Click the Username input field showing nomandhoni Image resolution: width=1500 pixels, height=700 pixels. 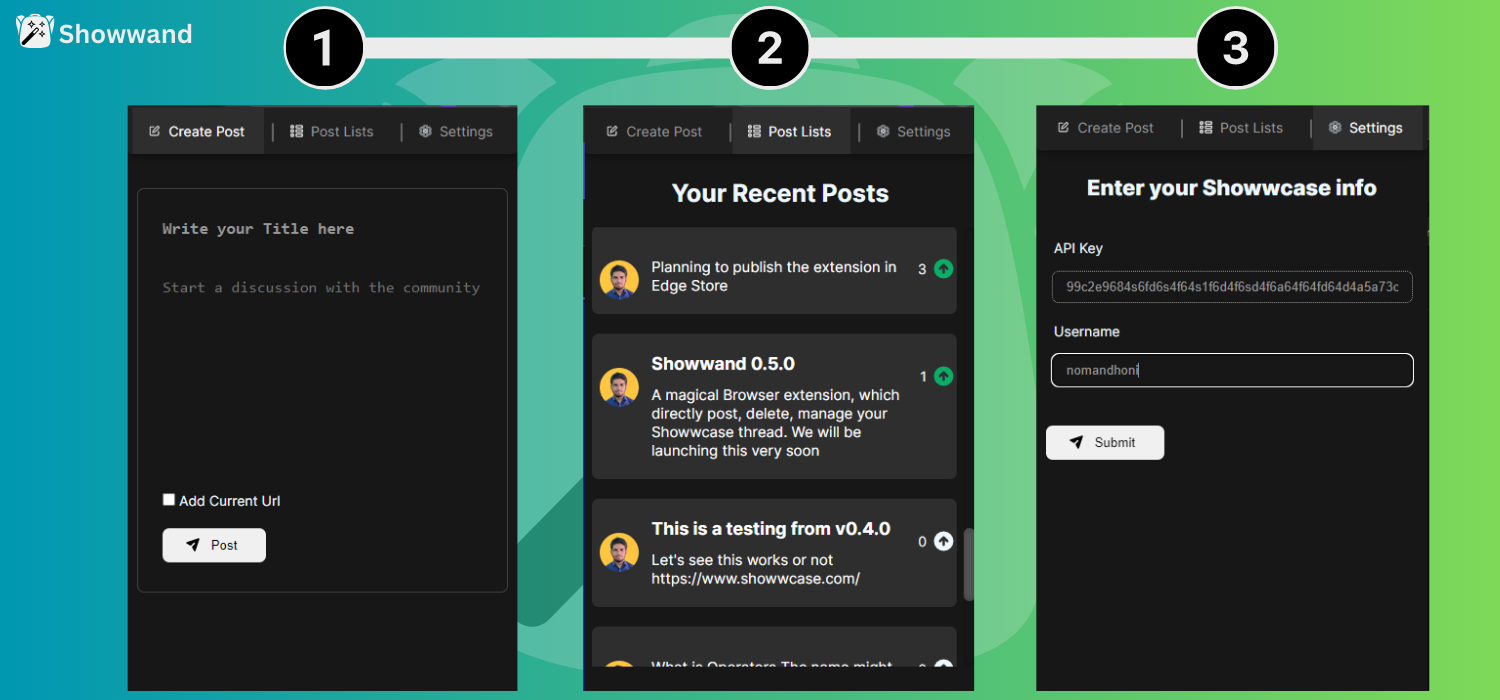pyautogui.click(x=1231, y=370)
